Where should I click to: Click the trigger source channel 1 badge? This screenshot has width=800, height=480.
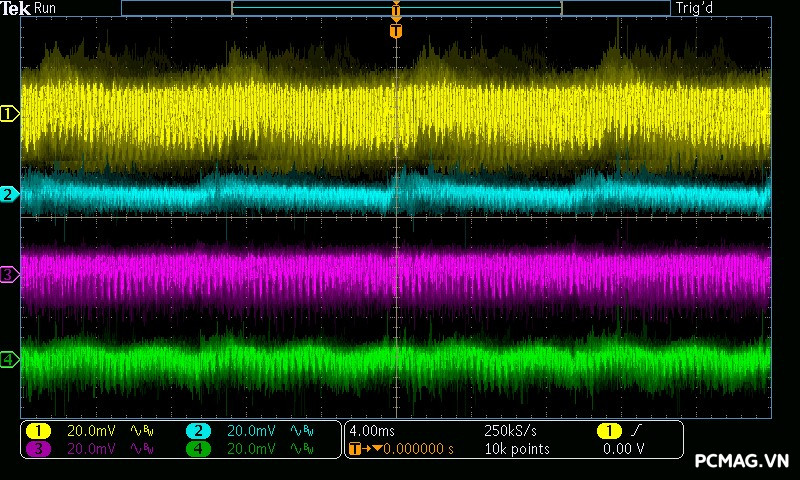(609, 430)
